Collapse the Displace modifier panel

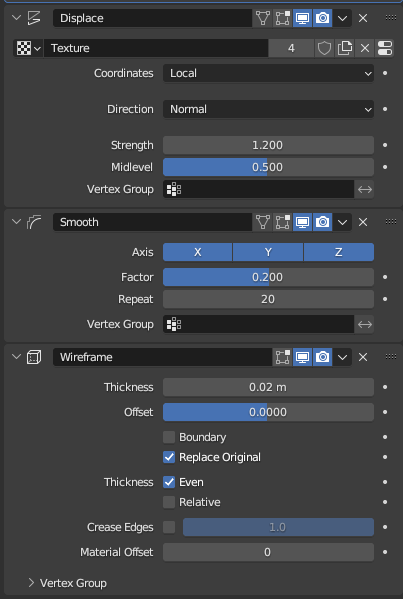[x=16, y=18]
